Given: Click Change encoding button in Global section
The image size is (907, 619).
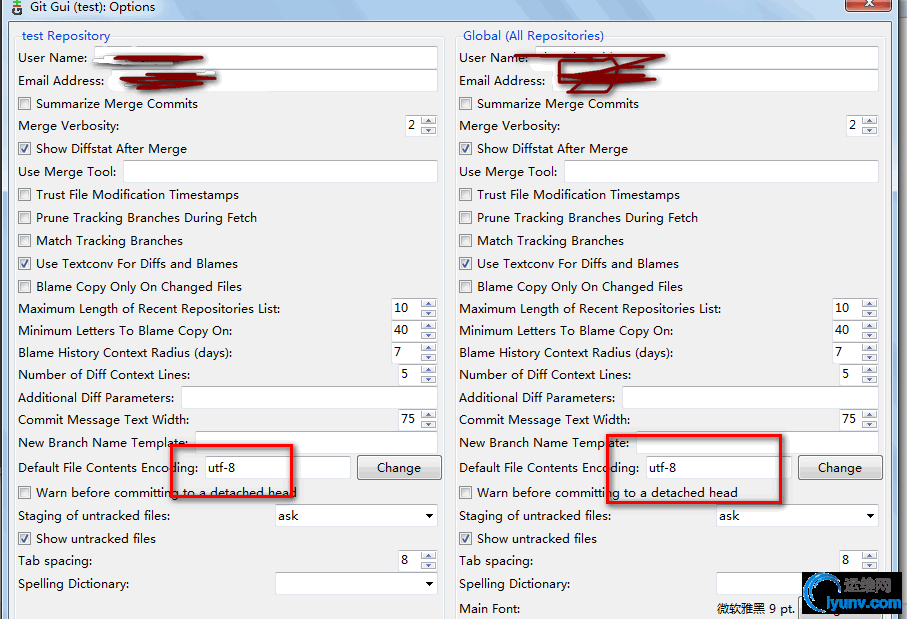Looking at the screenshot, I should [x=840, y=467].
